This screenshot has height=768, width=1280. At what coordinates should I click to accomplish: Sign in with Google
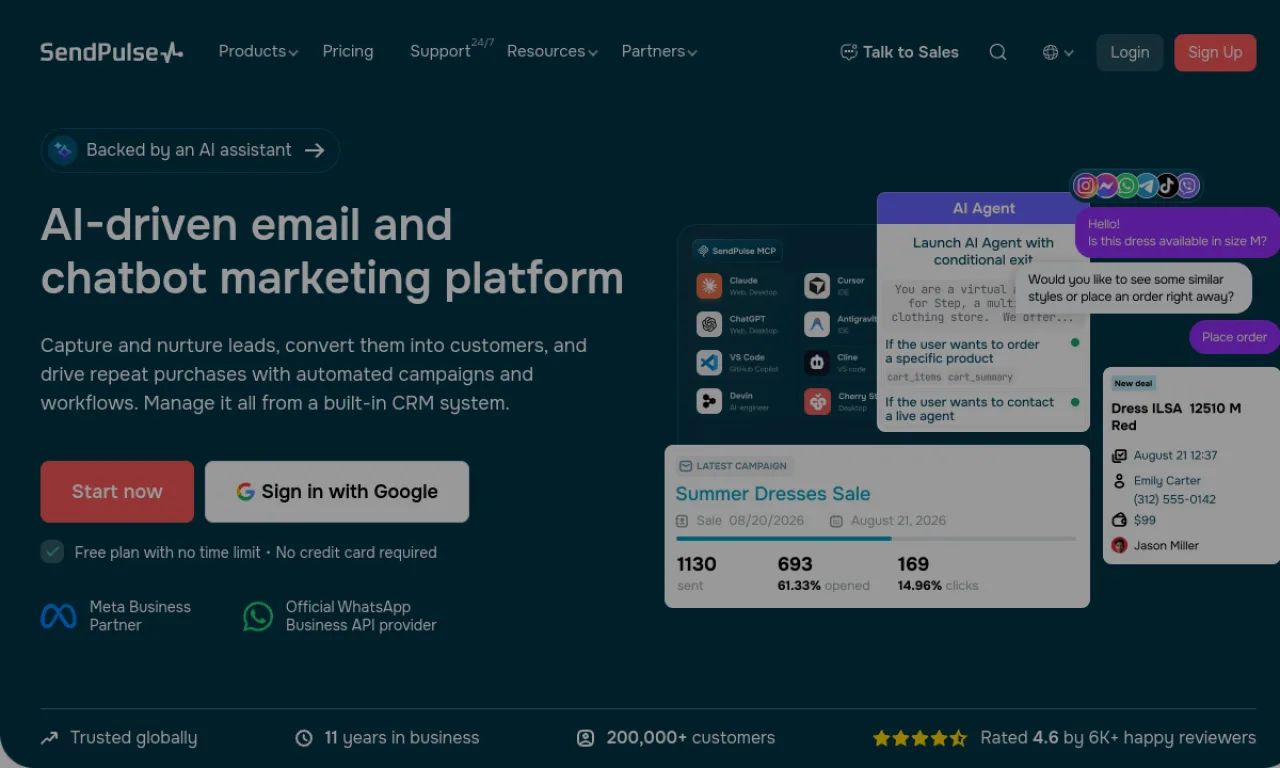pyautogui.click(x=337, y=491)
